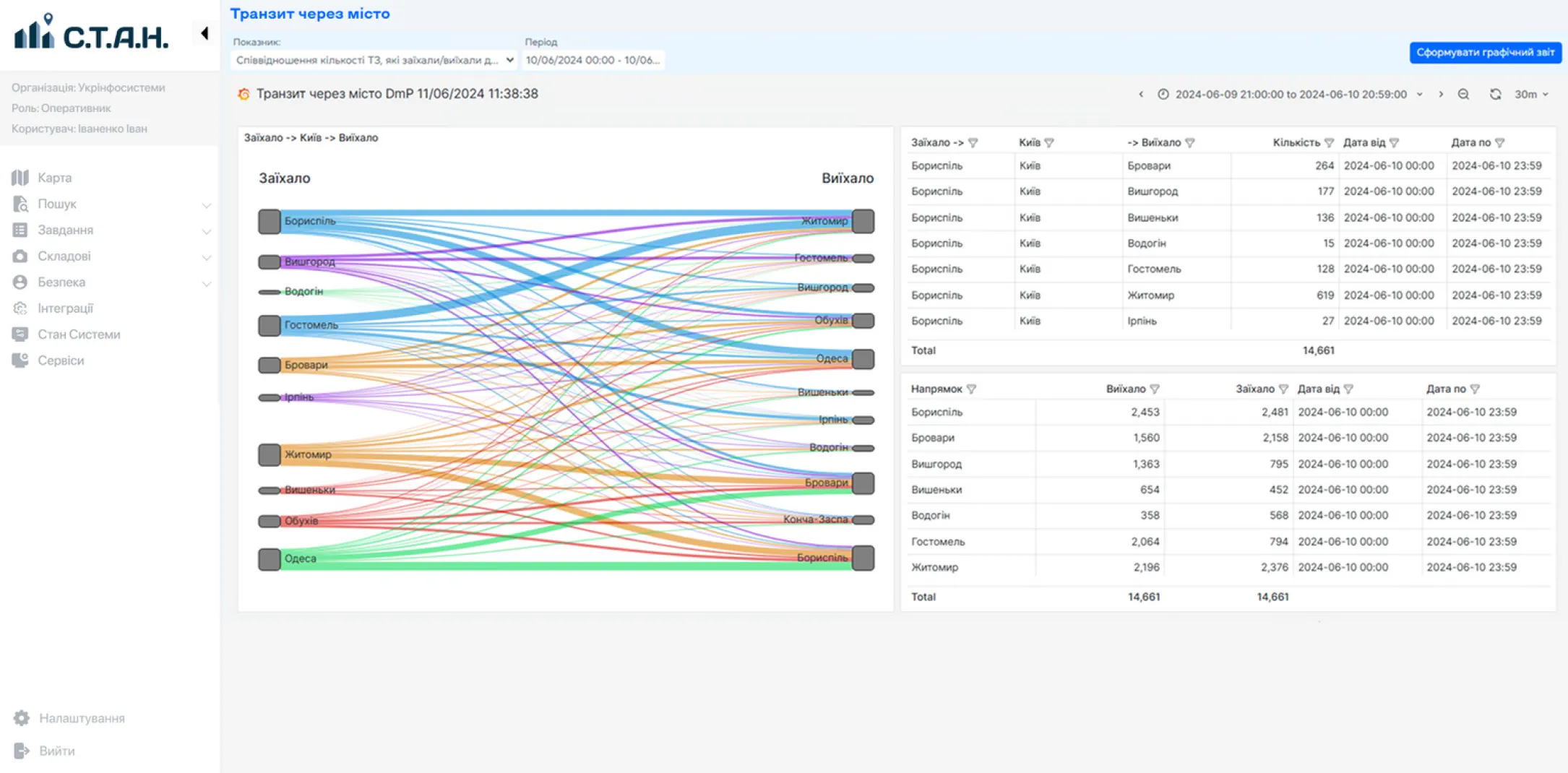
Task: Open the Сервіси menu item
Action: 61,360
